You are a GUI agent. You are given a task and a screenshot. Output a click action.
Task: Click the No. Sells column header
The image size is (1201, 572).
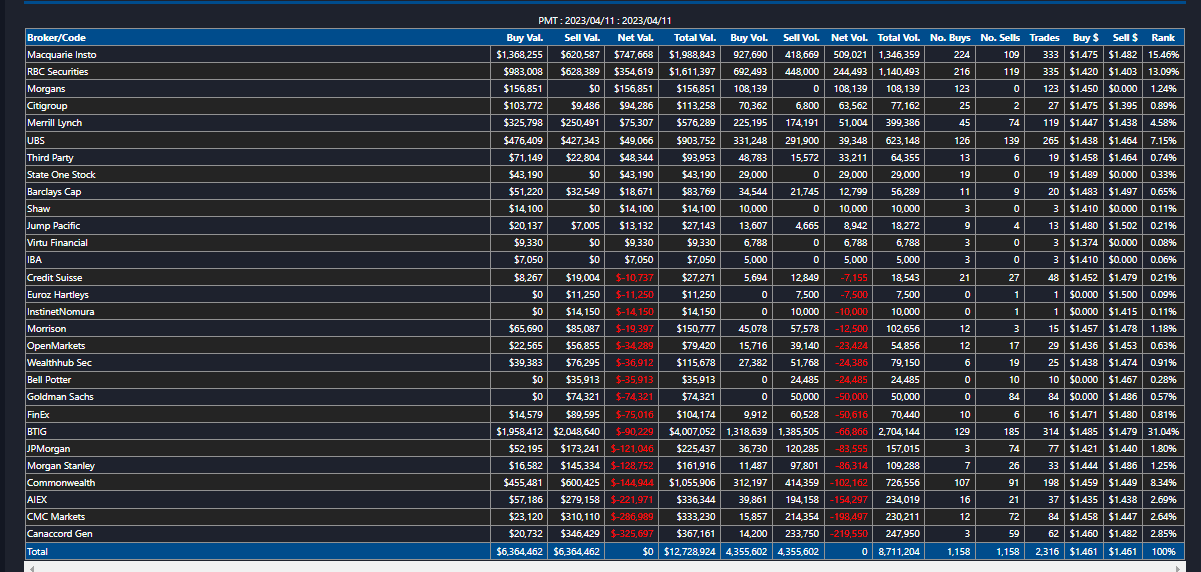tap(1000, 37)
